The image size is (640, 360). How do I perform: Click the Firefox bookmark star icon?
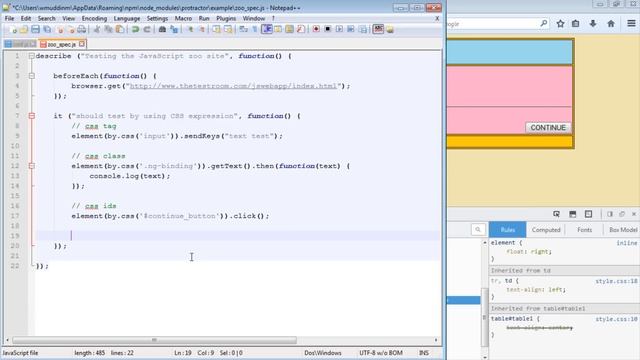coord(560,24)
